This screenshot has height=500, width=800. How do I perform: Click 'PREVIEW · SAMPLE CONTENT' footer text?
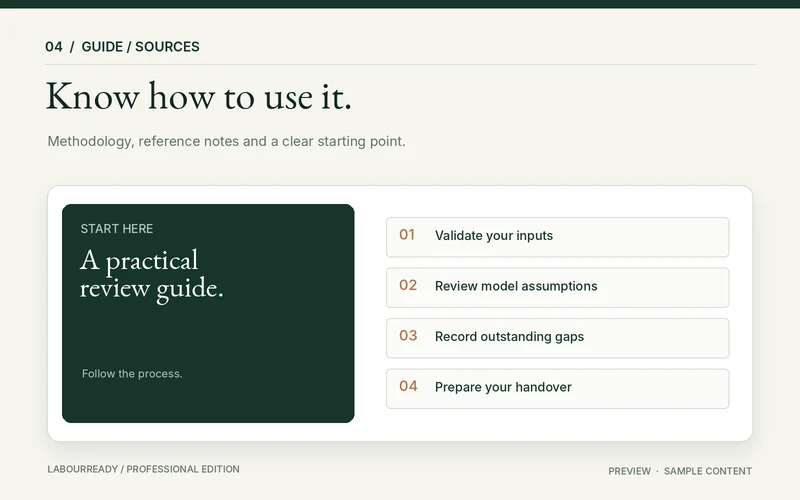coord(680,471)
